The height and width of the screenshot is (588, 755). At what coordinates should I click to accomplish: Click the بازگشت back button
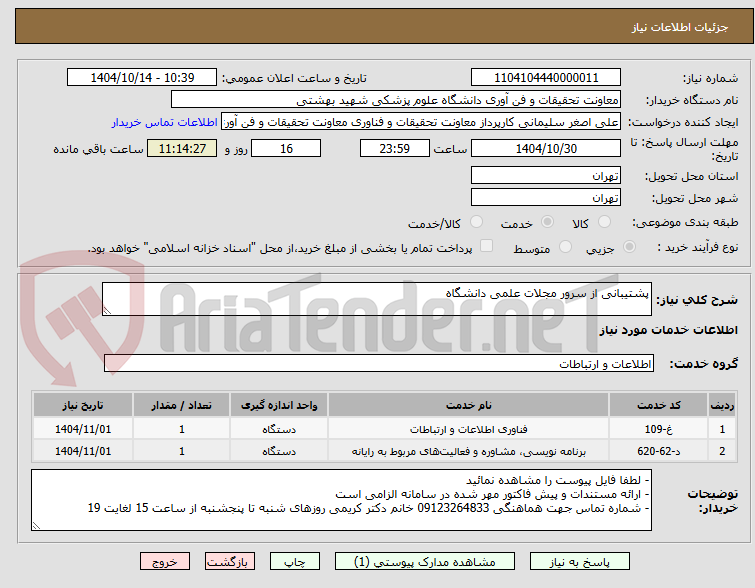[x=230, y=562]
